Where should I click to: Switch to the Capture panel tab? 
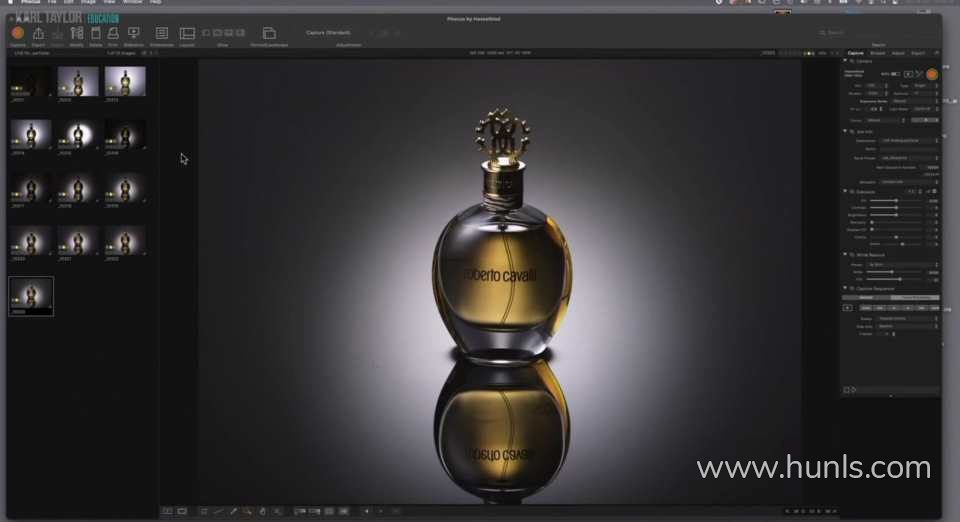coord(855,53)
